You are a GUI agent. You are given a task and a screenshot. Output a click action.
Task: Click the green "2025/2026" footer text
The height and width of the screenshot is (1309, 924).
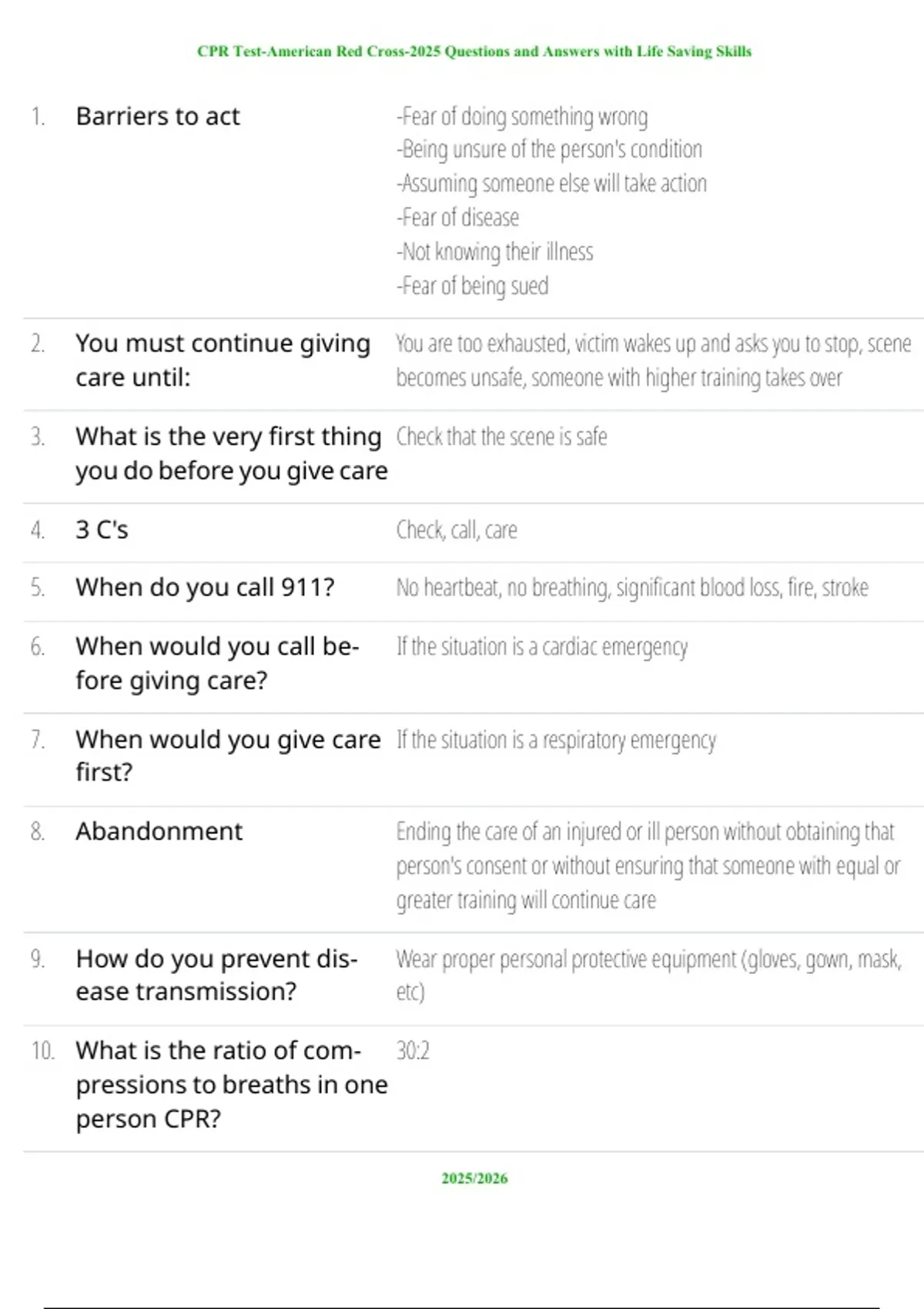point(474,1178)
